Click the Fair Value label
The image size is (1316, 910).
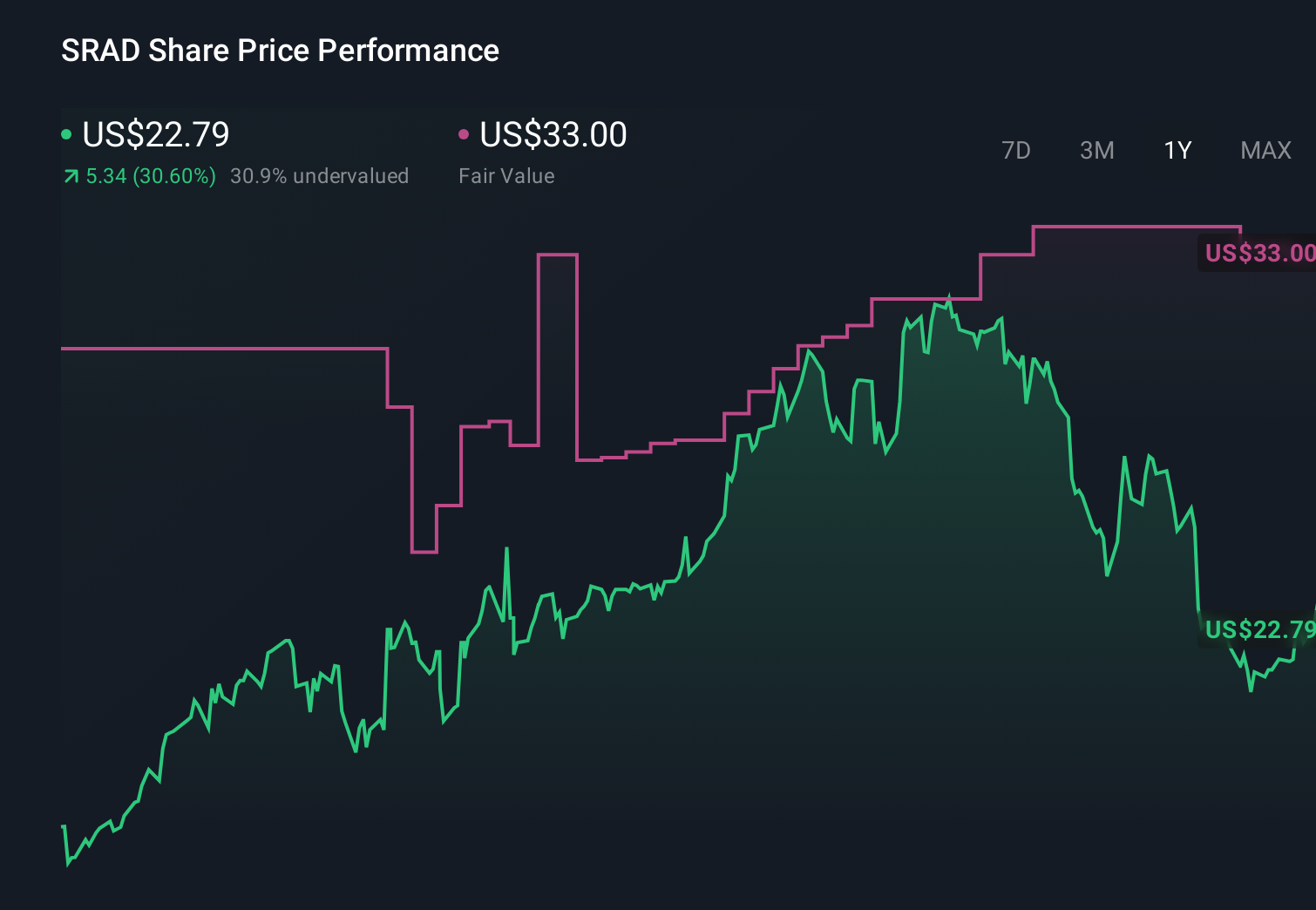click(506, 175)
